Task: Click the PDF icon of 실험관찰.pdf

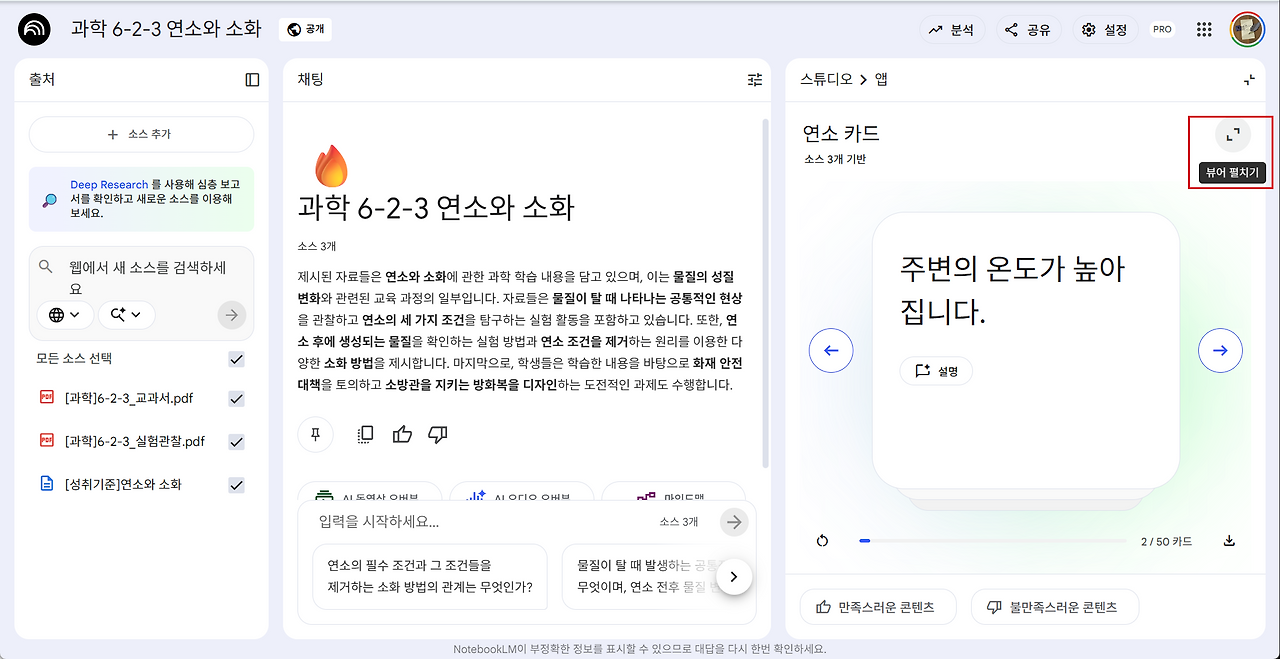Action: (46, 440)
